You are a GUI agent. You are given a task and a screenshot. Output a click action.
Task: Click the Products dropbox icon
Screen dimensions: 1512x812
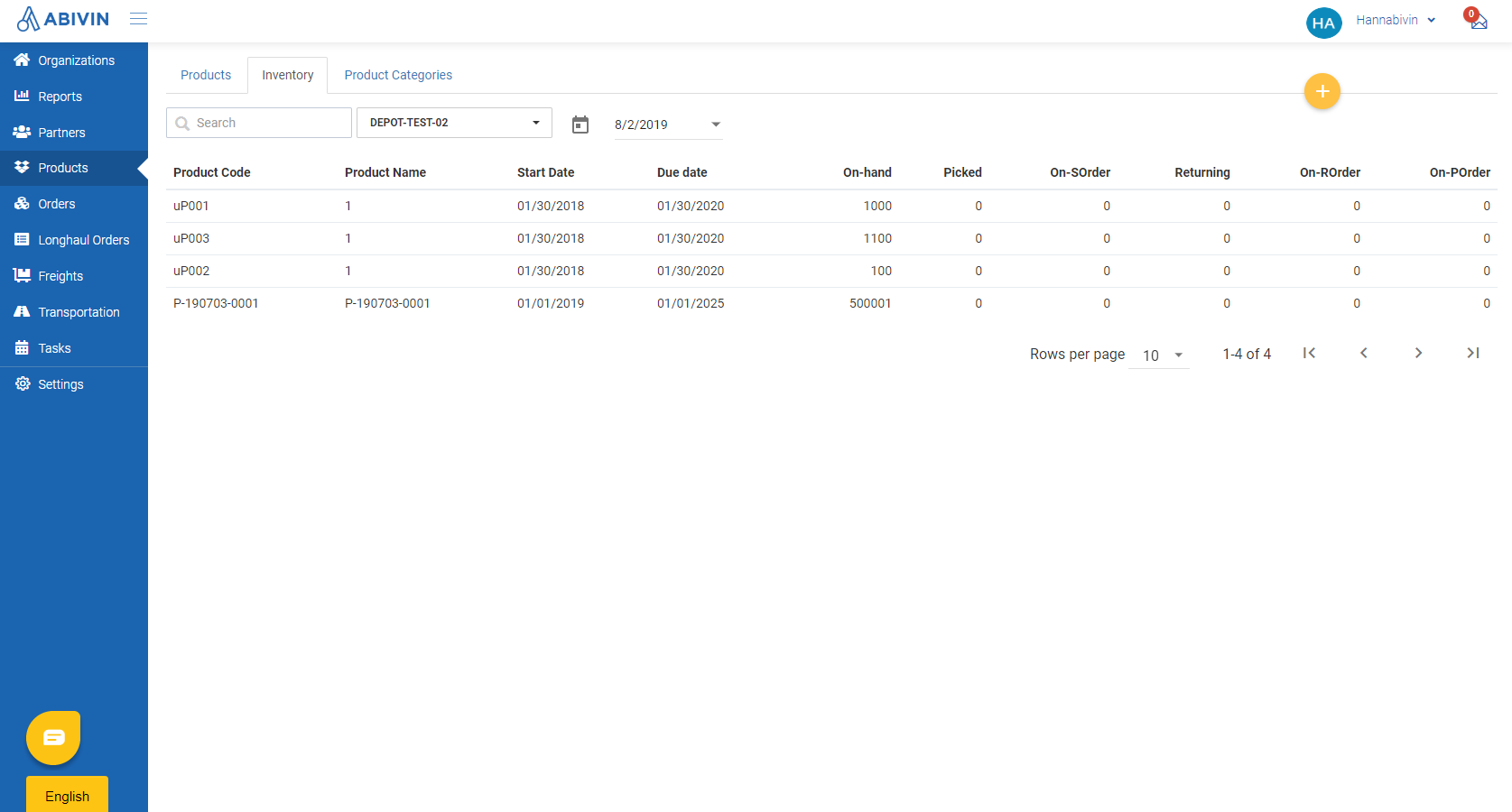(x=22, y=168)
